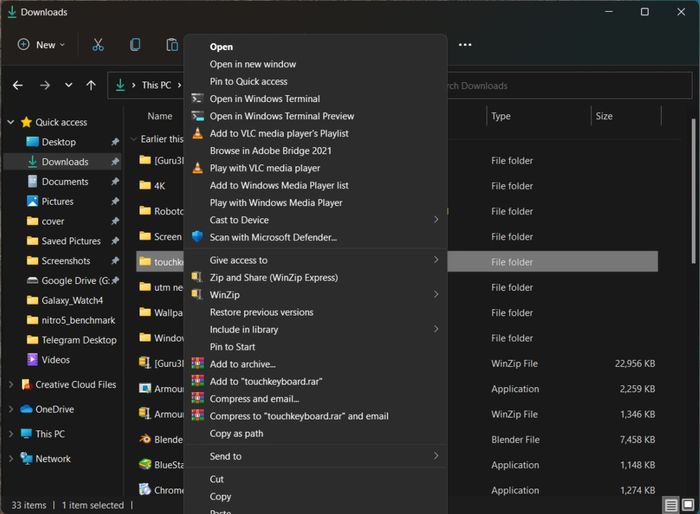700x514 pixels.
Task: Open the New item dropdown button
Action: [x=41, y=45]
